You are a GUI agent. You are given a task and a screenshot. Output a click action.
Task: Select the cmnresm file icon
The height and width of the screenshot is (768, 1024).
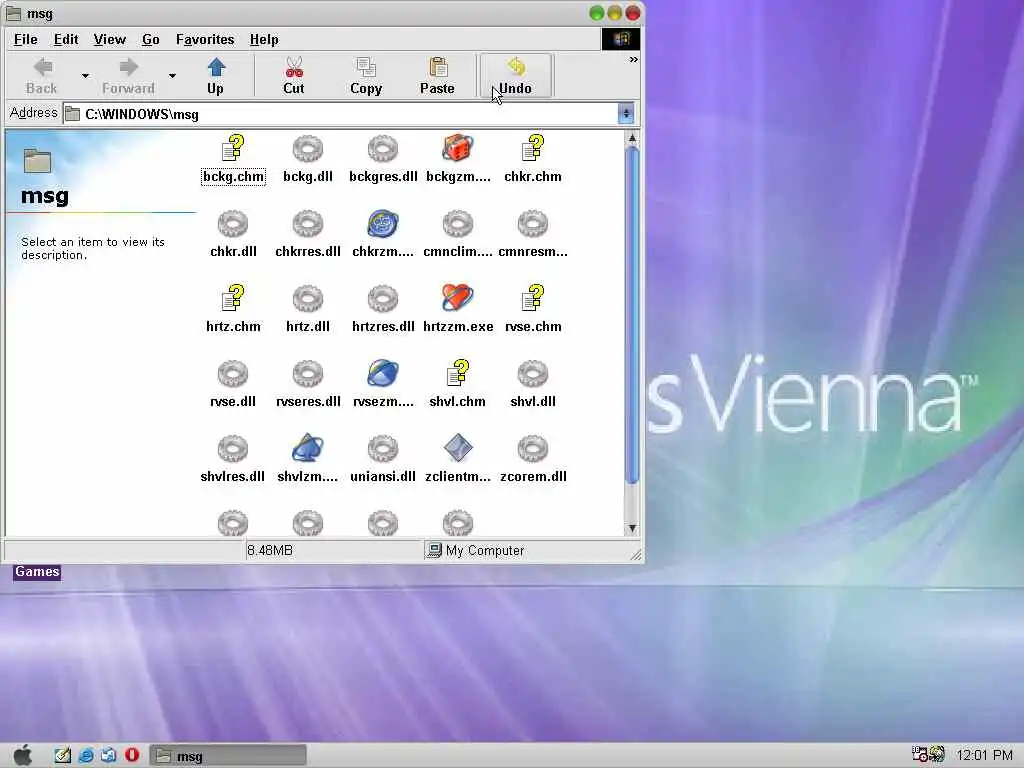(533, 224)
